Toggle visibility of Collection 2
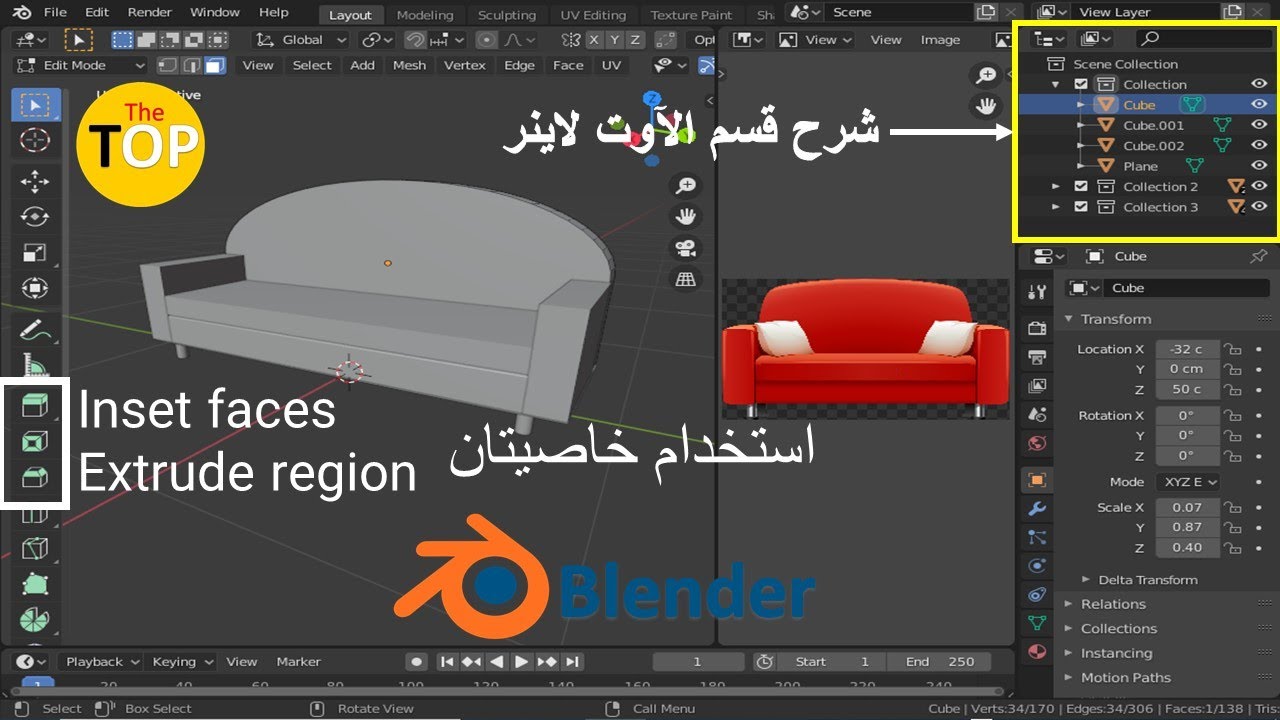Viewport: 1280px width, 720px height. [1259, 186]
